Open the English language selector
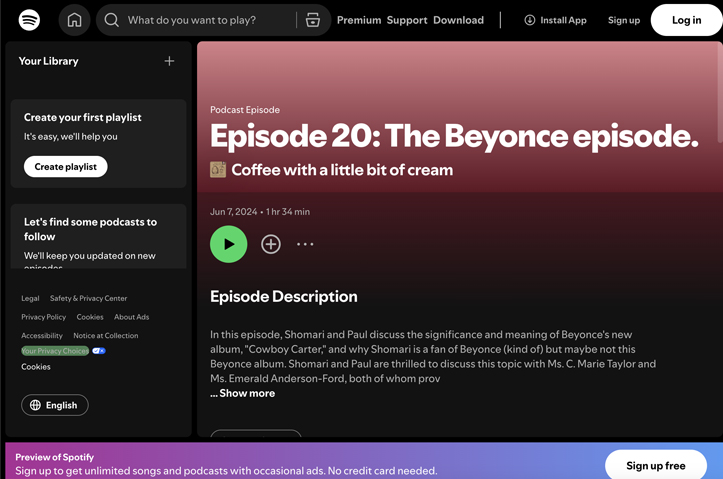Image resolution: width=723 pixels, height=479 pixels. pos(54,405)
